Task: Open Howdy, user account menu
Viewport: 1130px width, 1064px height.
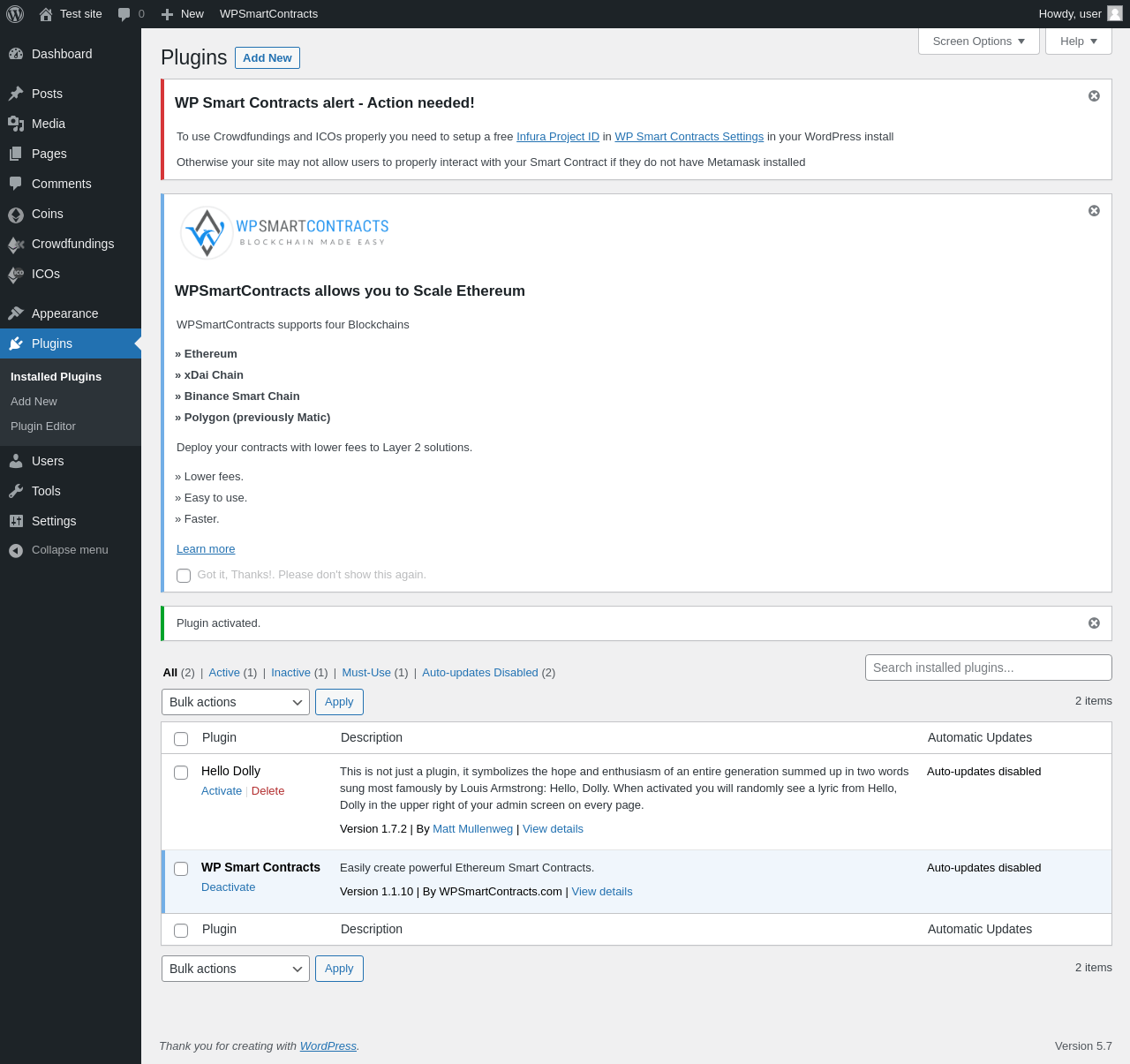Action: click(x=1081, y=14)
